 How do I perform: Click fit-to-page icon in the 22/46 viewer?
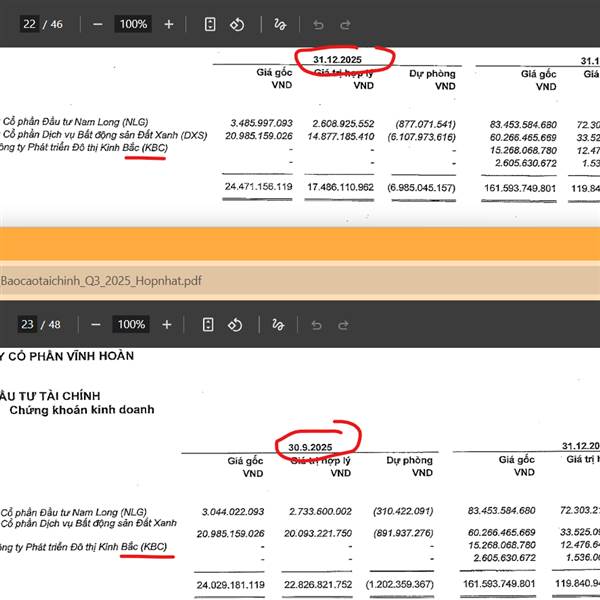point(210,24)
